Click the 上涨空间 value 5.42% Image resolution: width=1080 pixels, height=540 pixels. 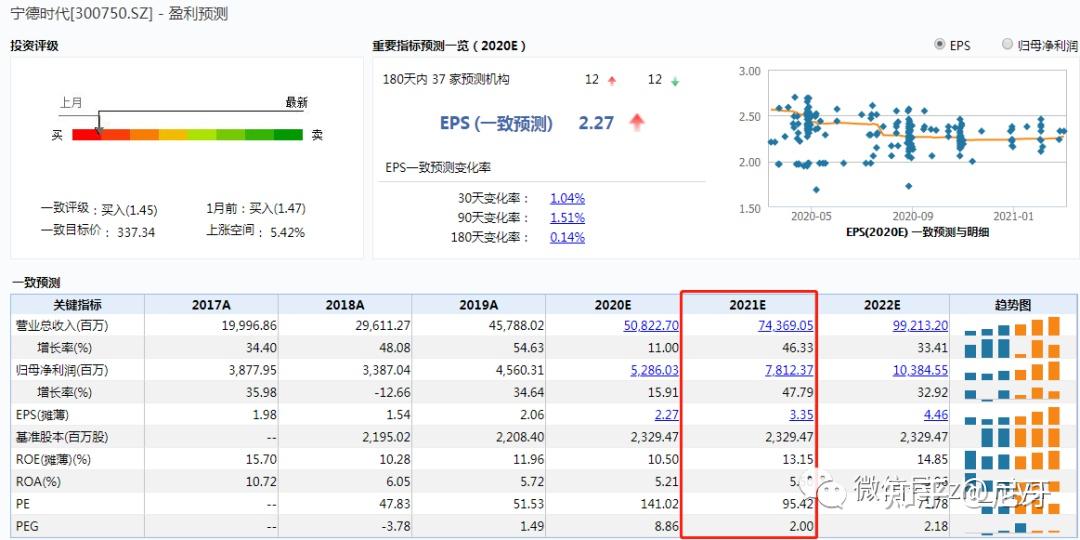coord(287,232)
